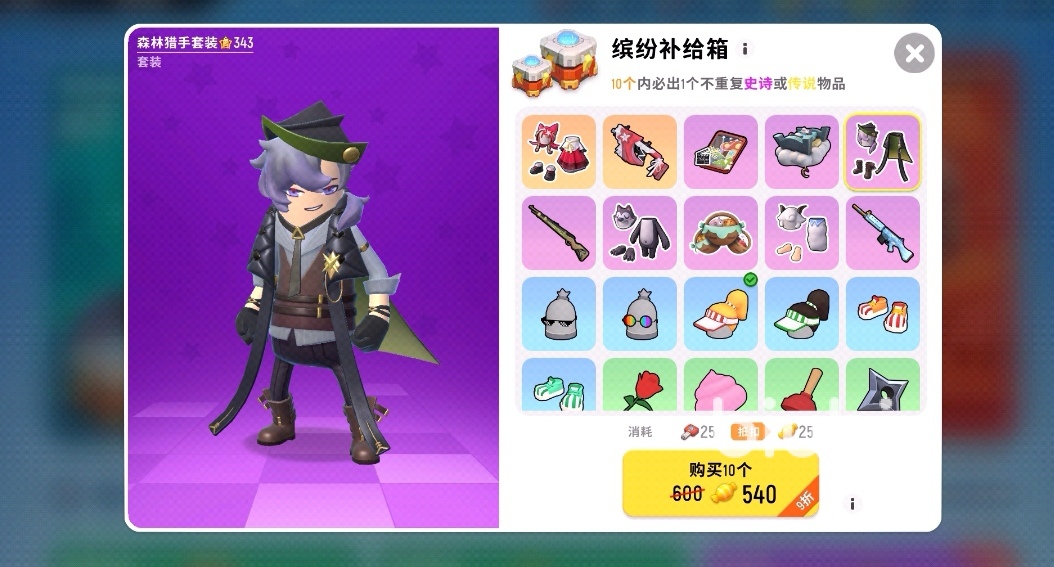
Task: Buy 10 boxes for 540 coins
Action: [721, 484]
